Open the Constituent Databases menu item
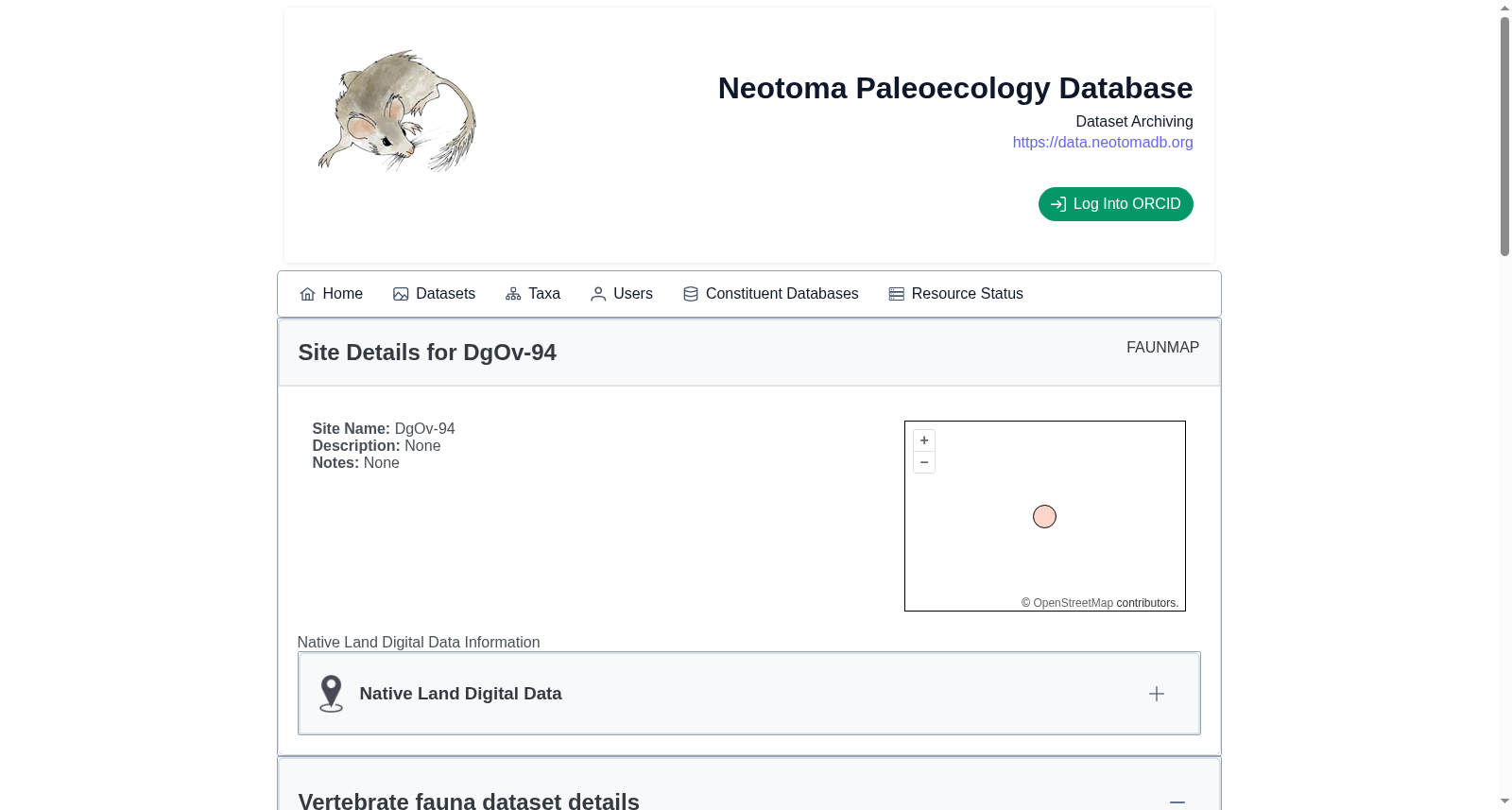The width and height of the screenshot is (1512, 810). [771, 294]
